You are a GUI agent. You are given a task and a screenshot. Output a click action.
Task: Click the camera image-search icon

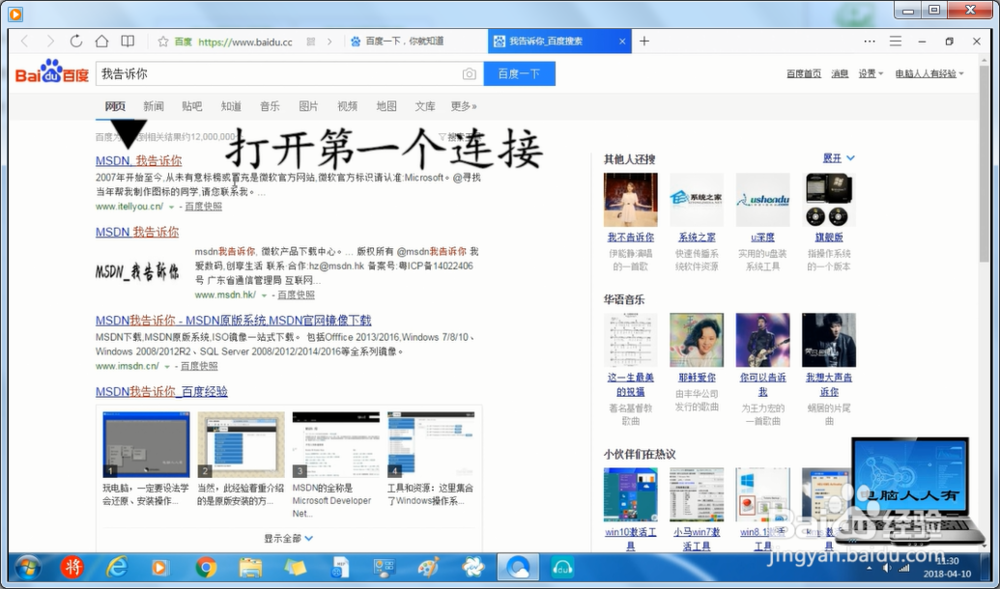tap(469, 74)
